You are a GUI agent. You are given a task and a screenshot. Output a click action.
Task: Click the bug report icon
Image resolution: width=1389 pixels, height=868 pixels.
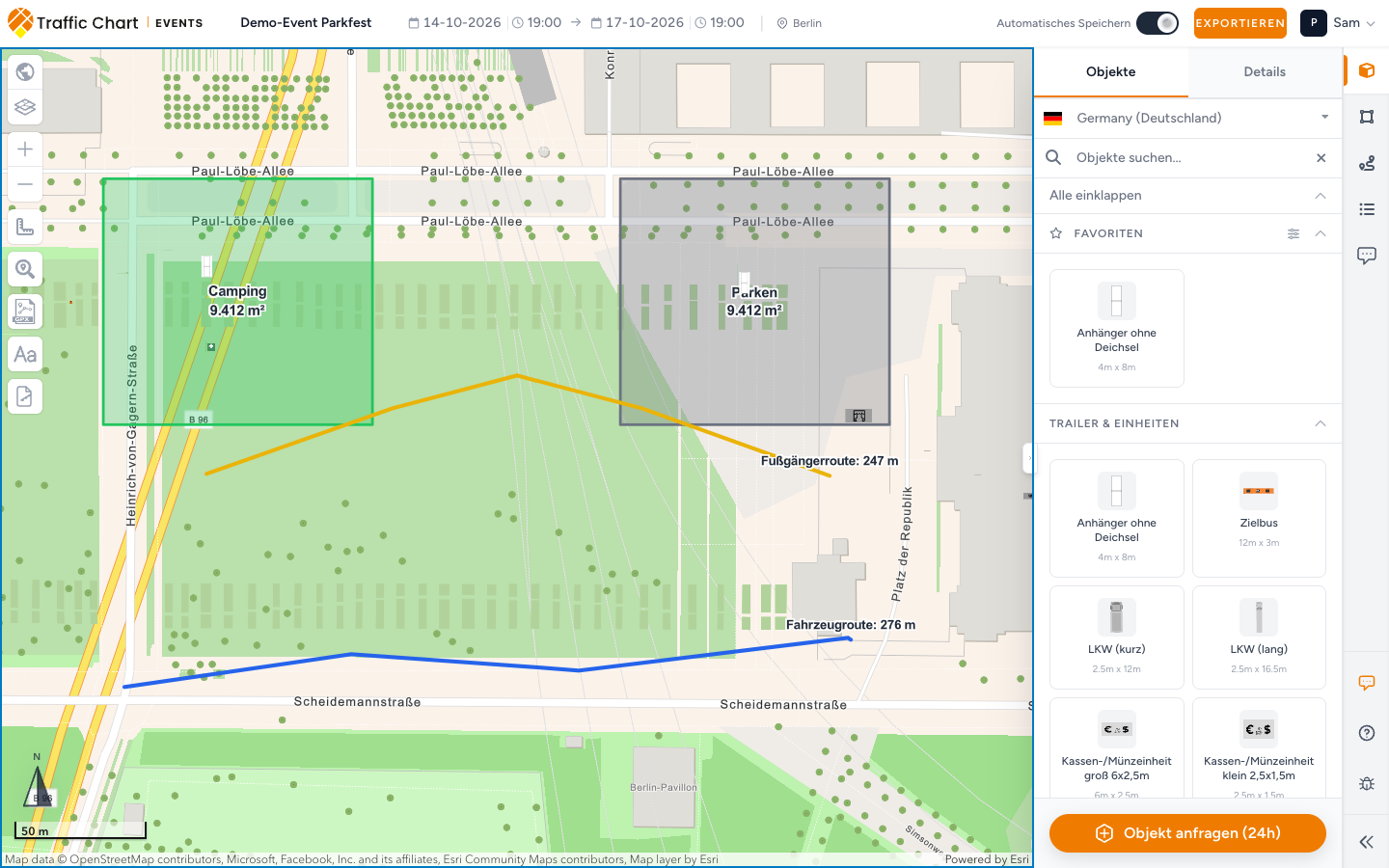[x=1367, y=783]
